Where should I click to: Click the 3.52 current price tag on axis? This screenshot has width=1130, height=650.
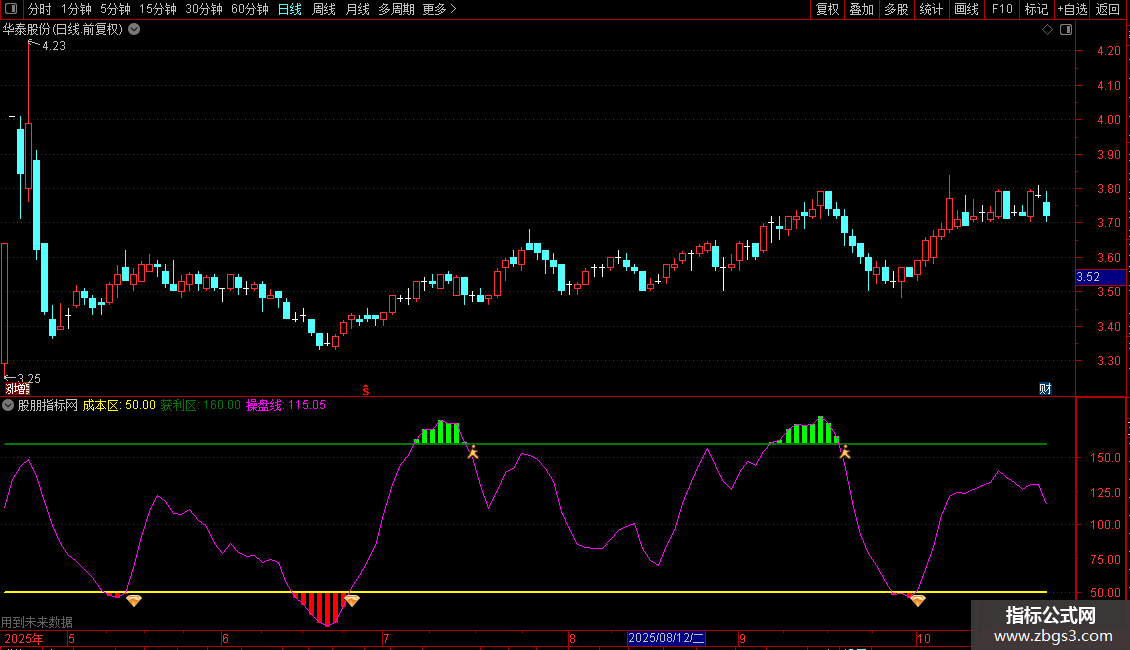tap(1100, 277)
